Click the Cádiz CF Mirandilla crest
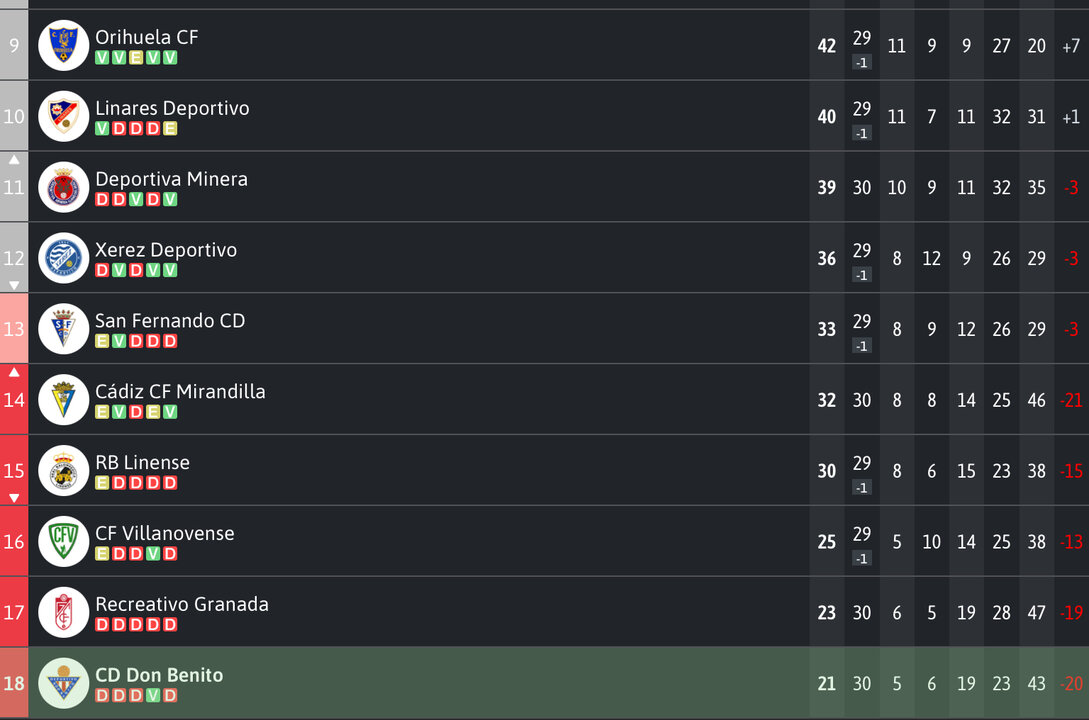 [63, 399]
